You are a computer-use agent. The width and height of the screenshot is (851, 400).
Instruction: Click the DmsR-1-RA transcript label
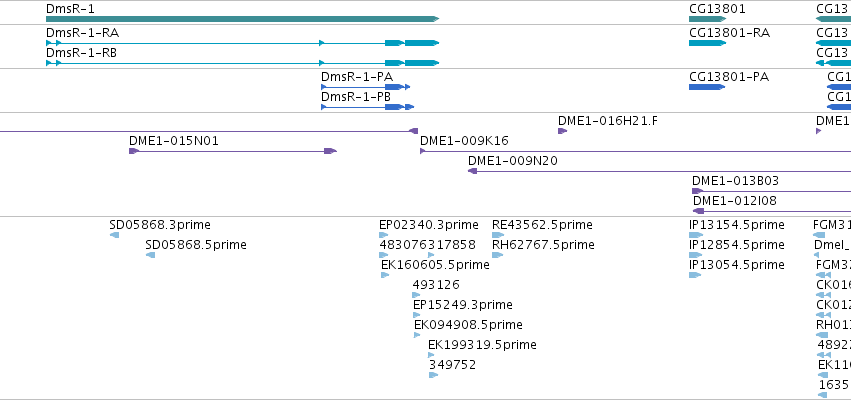(x=82, y=33)
